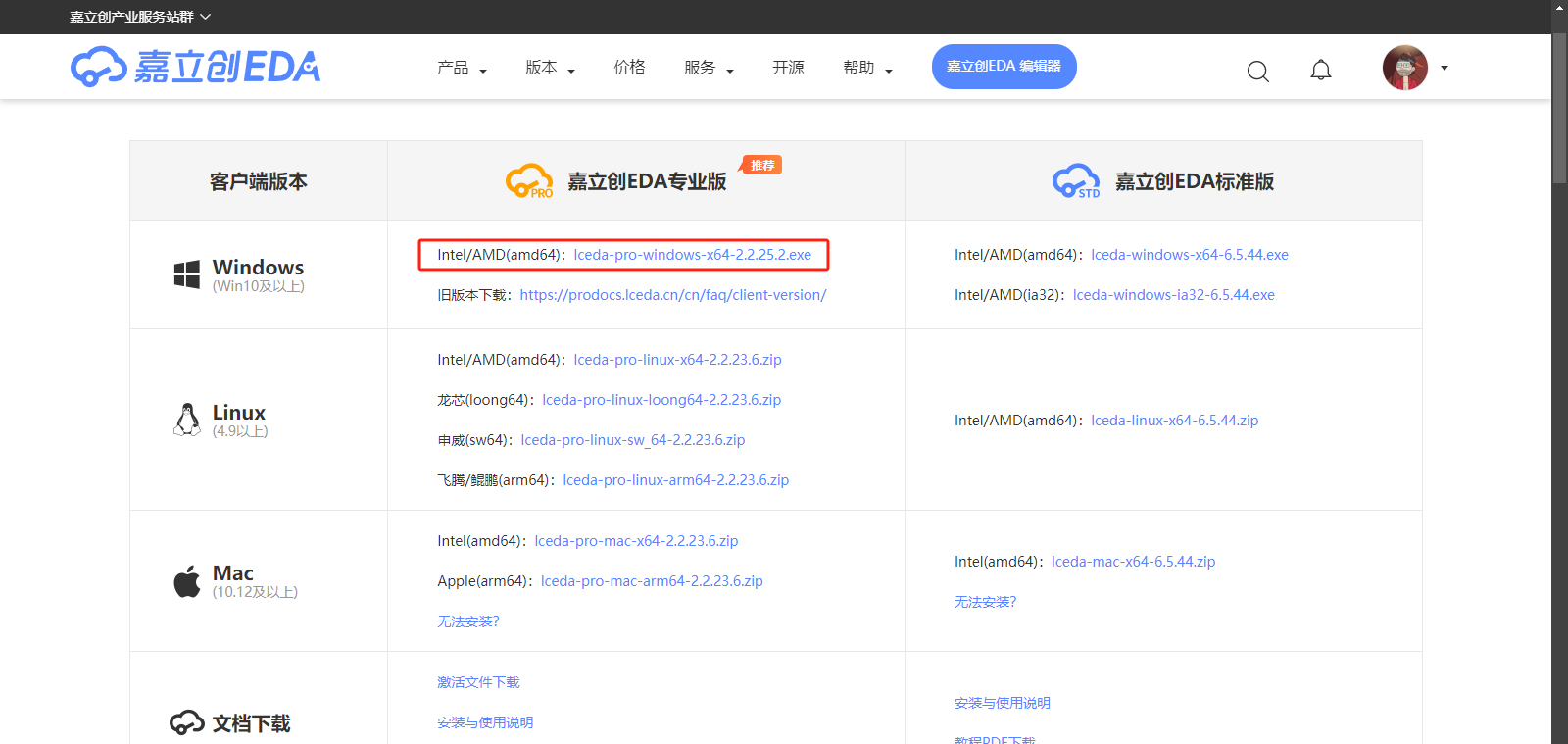The width and height of the screenshot is (1568, 744).
Task: Download lceda-pro-linux-x64-2.2.23.6.zip
Action: [677, 360]
